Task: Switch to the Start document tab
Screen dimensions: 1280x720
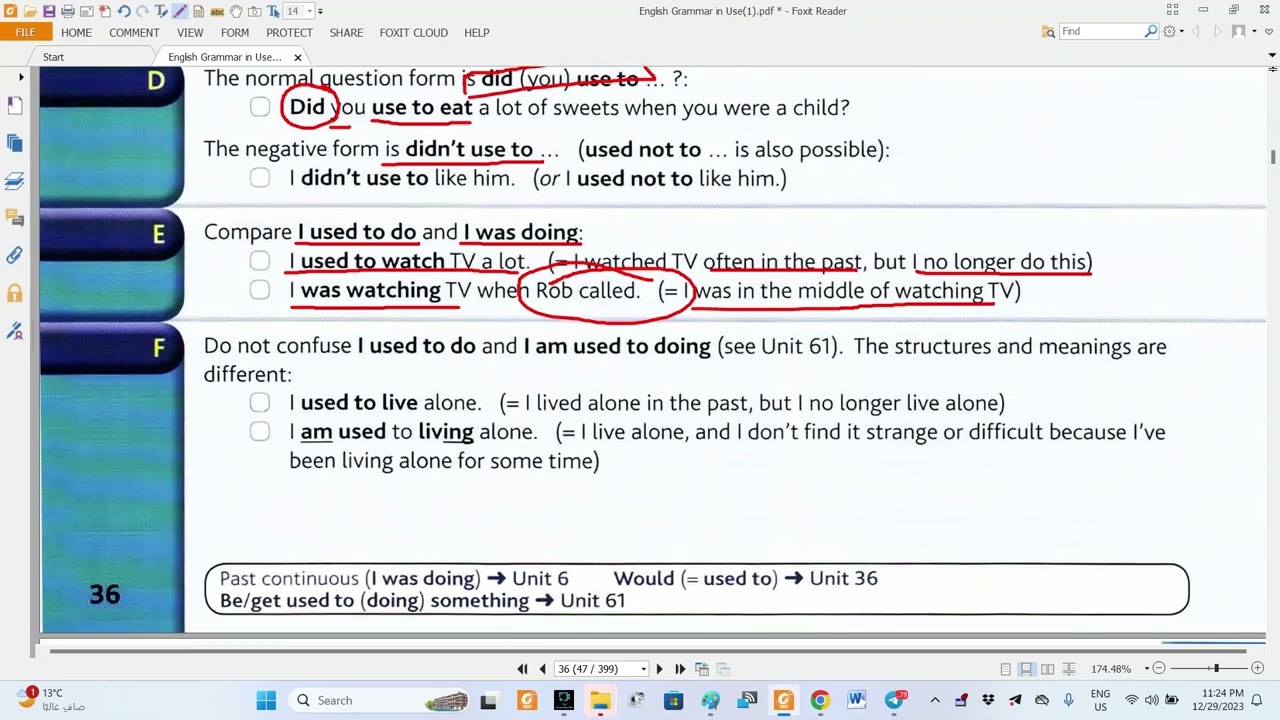Action: click(53, 57)
